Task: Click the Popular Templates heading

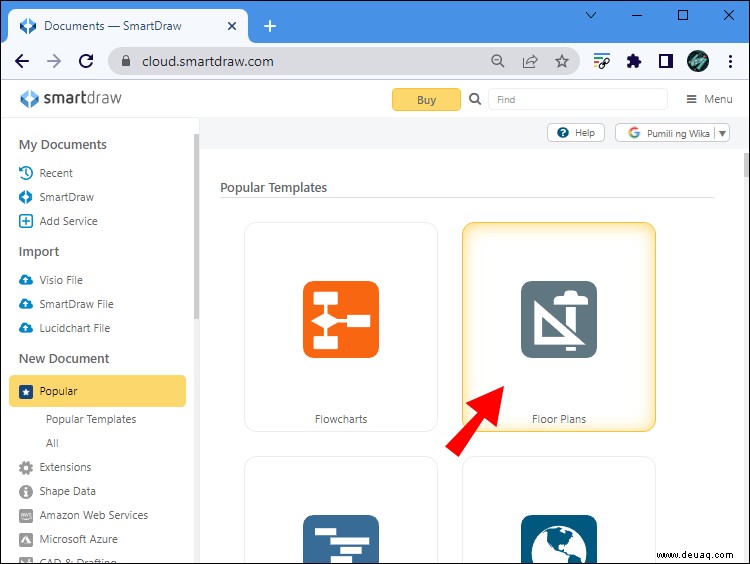Action: pos(274,188)
